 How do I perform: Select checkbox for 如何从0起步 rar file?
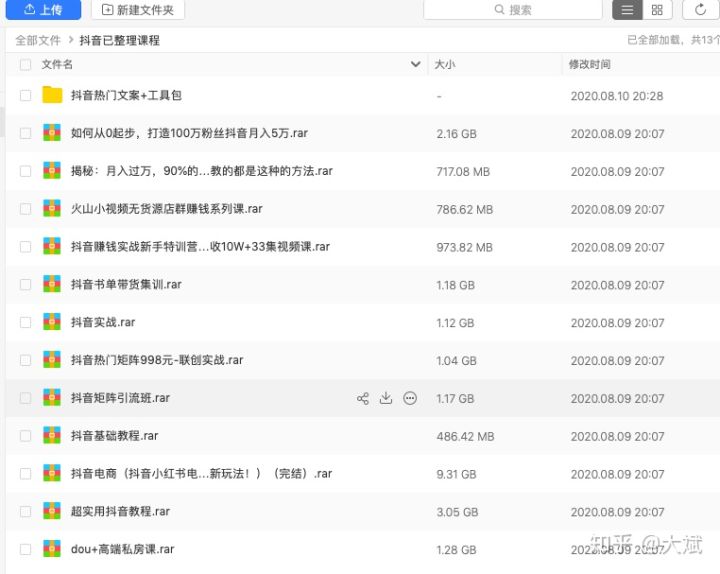pyautogui.click(x=26, y=133)
